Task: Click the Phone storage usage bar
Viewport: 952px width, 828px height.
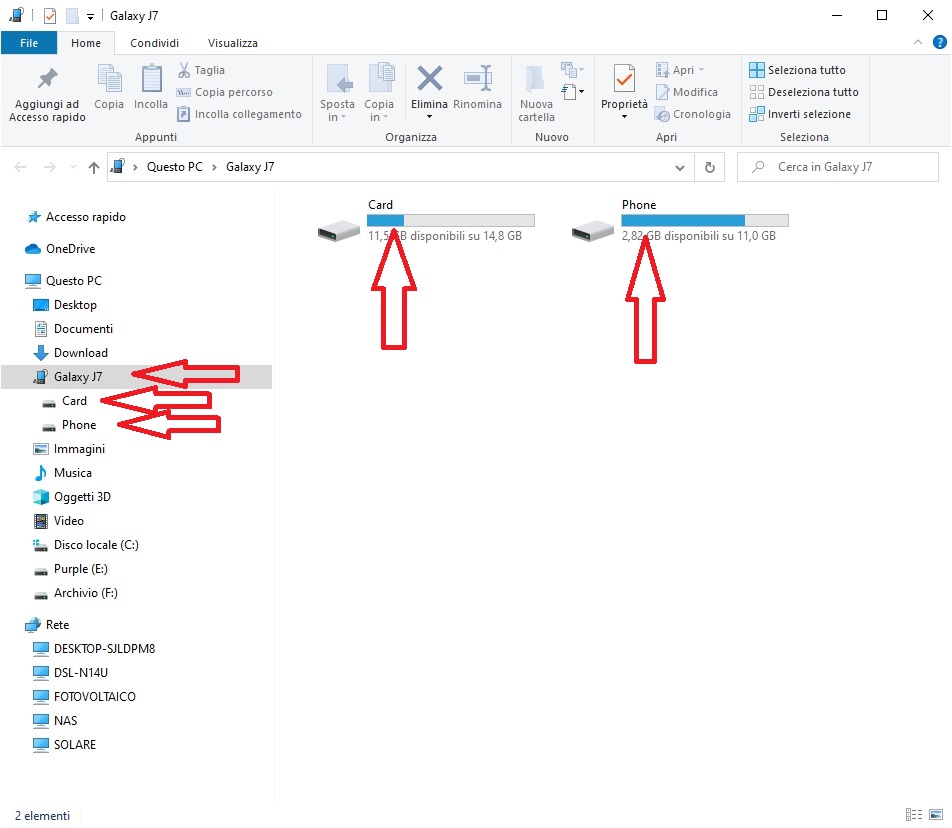Action: 704,220
